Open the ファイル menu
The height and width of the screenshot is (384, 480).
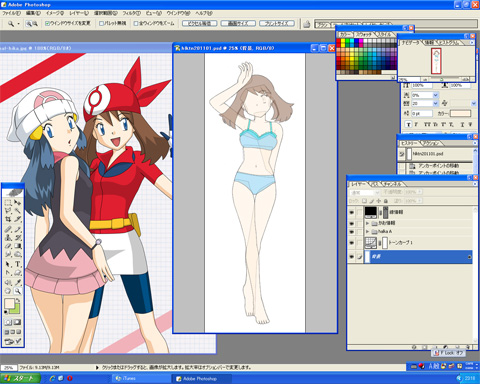pos(12,13)
